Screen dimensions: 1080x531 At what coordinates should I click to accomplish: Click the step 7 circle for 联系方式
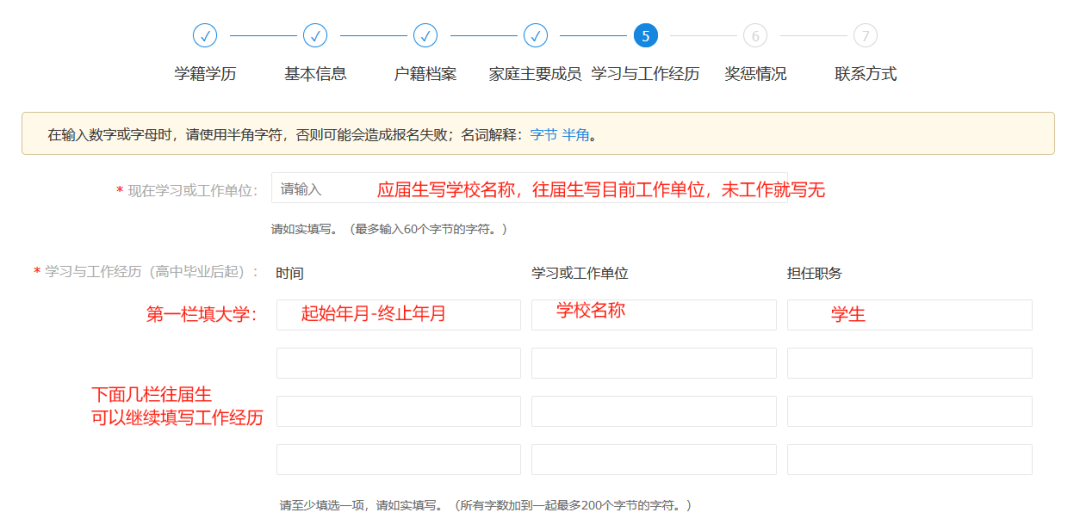click(x=865, y=36)
